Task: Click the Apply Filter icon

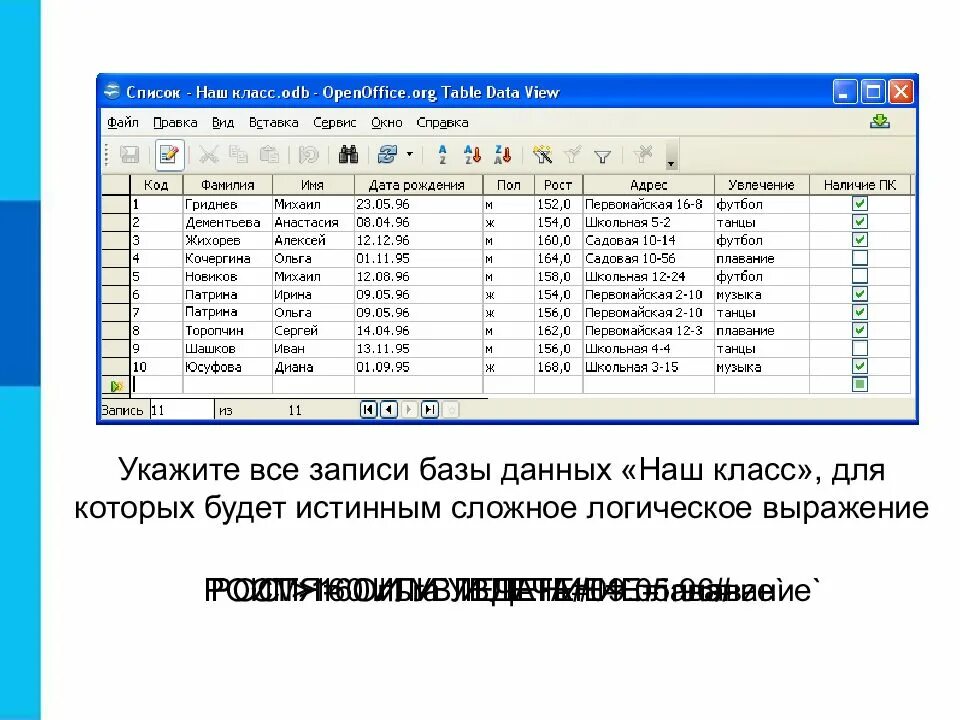Action: coord(572,155)
